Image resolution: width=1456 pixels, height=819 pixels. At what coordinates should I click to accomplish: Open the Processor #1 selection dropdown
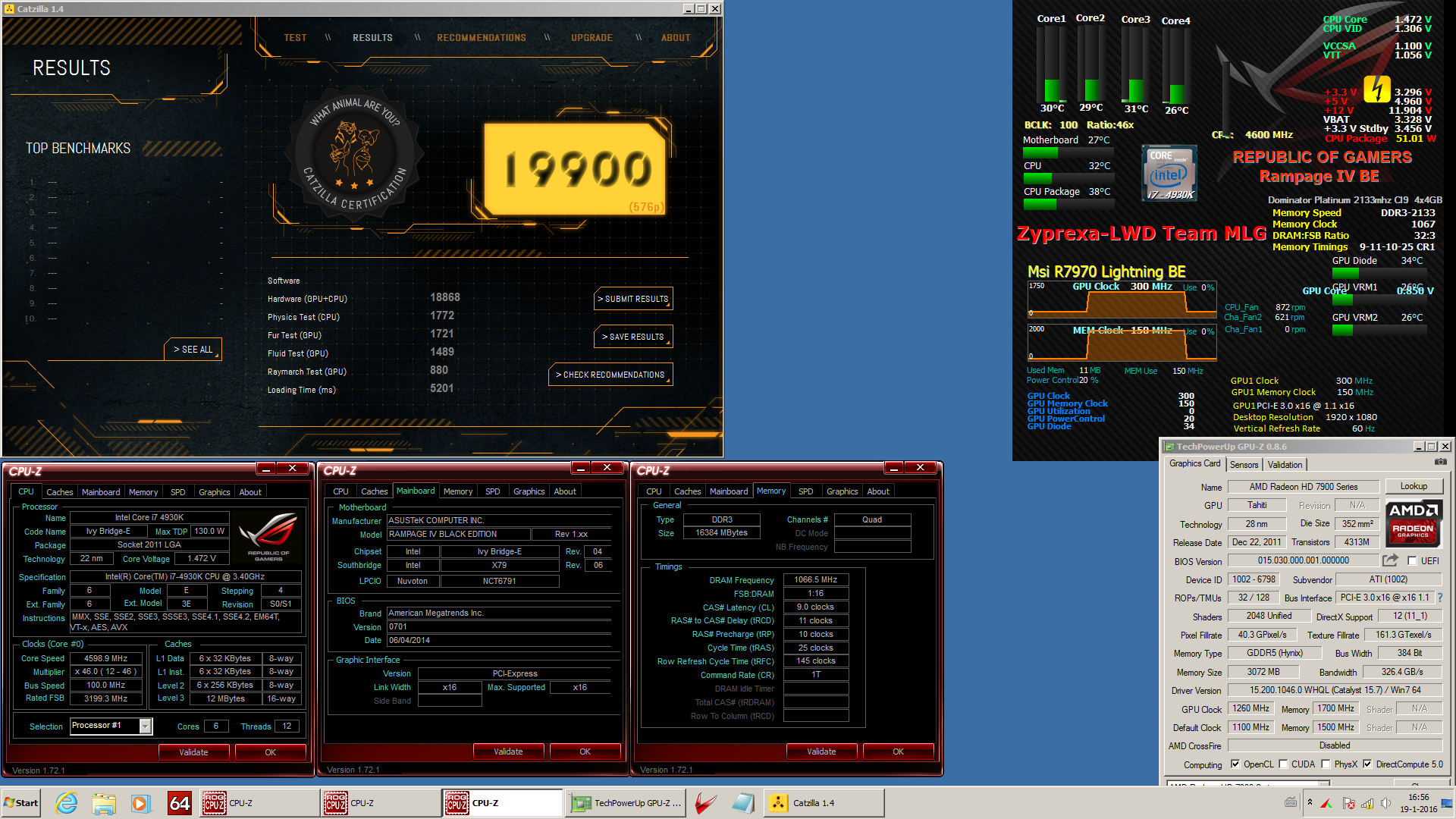[x=146, y=726]
